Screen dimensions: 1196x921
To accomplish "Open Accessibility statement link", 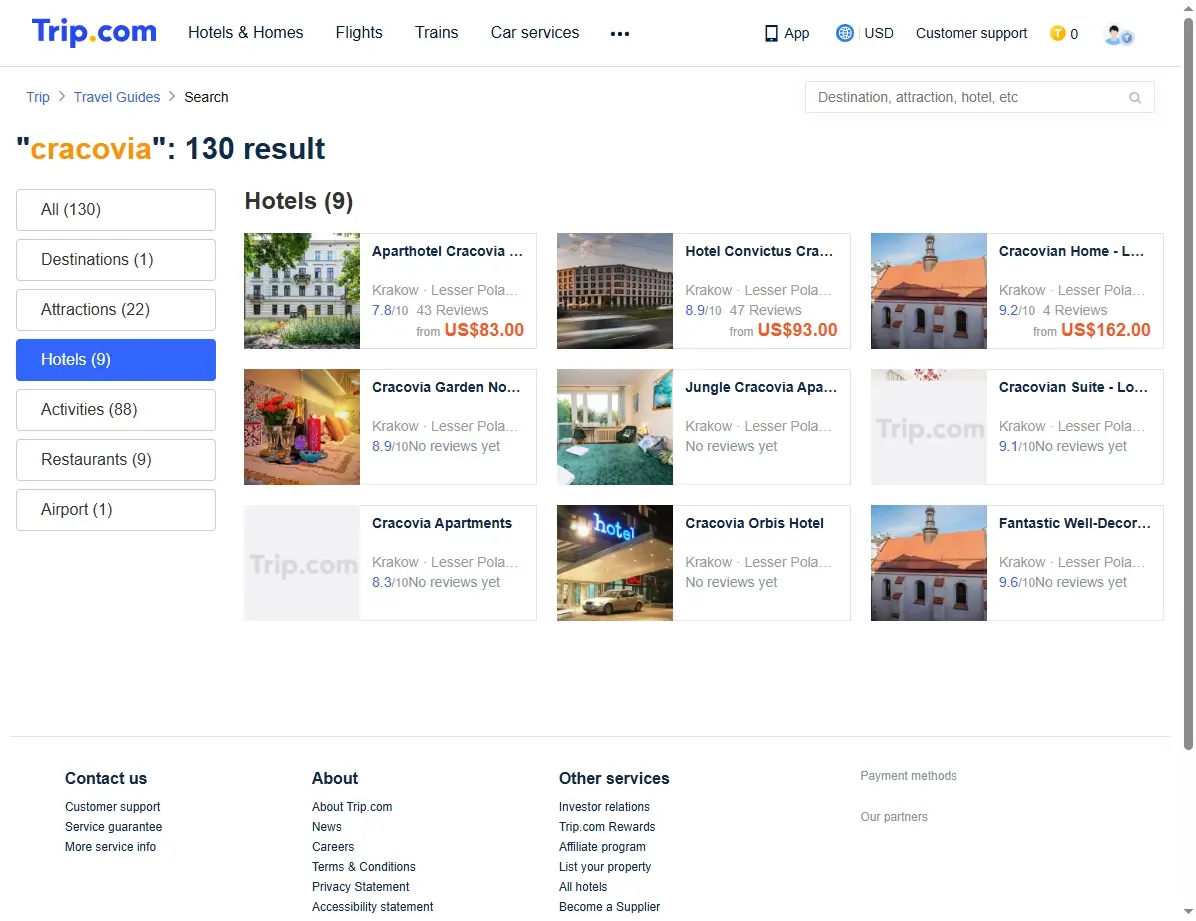I will coord(372,907).
